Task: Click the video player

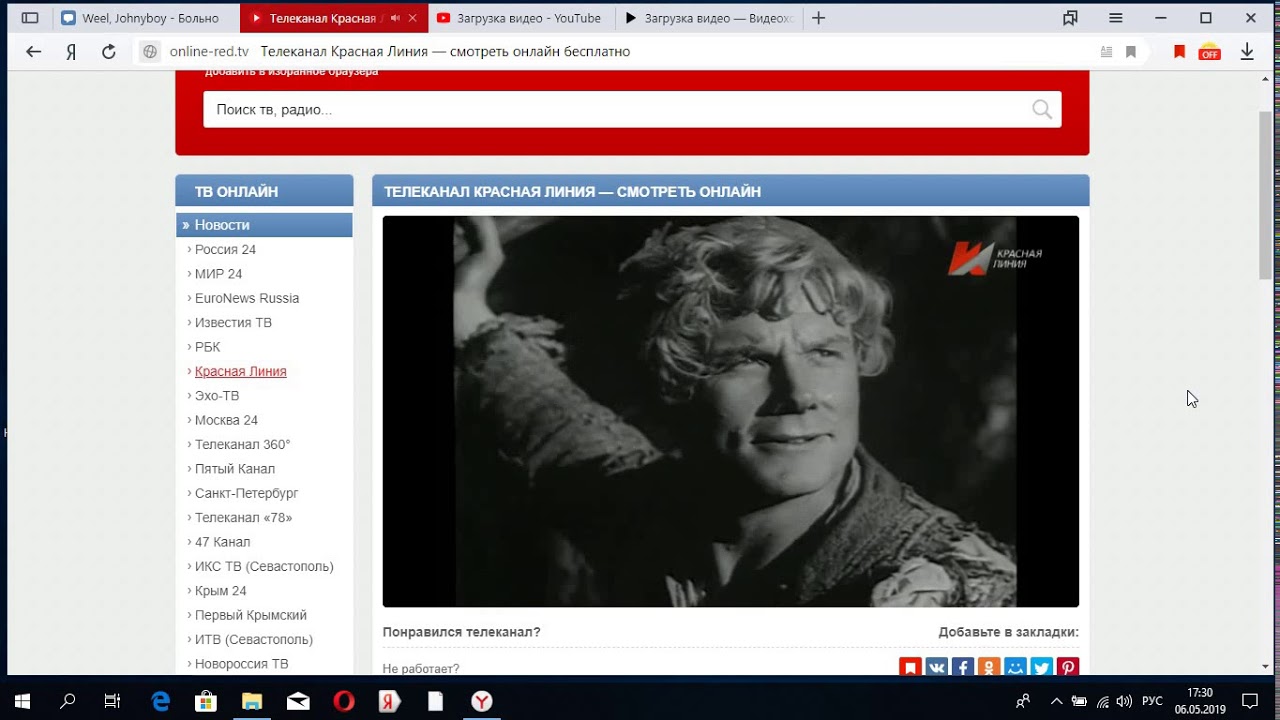Action: [731, 411]
